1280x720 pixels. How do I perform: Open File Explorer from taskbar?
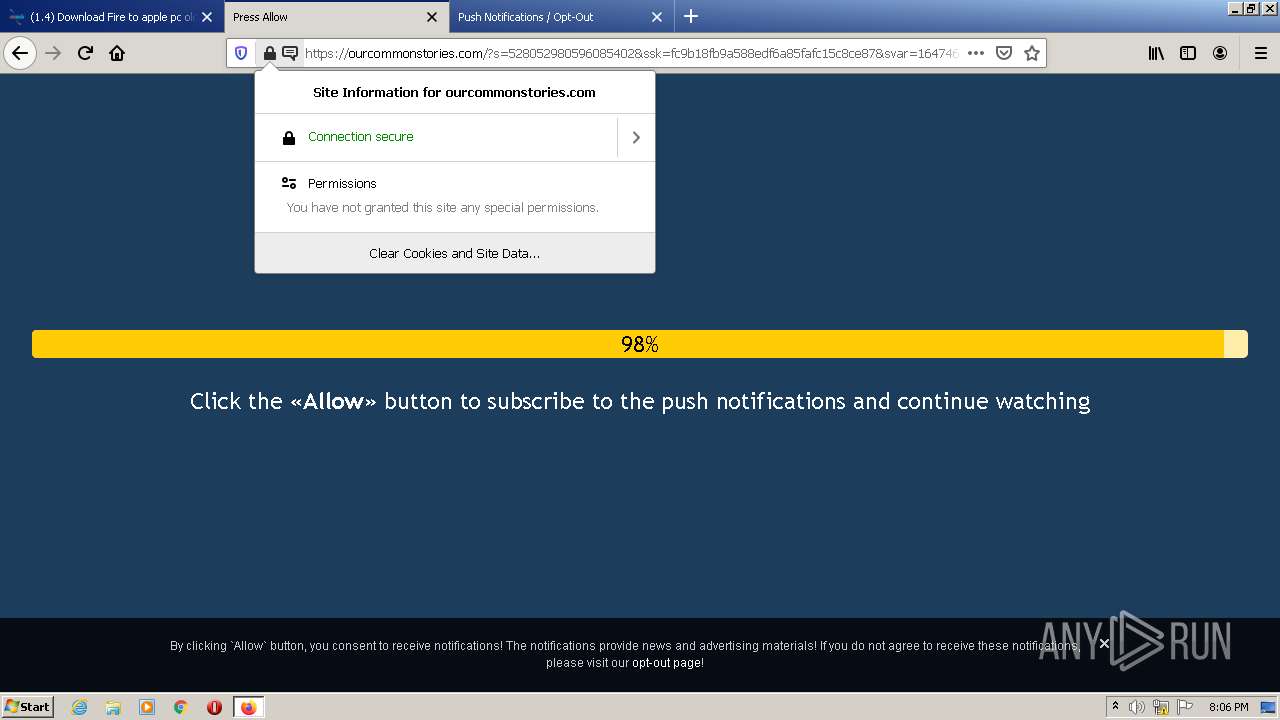click(113, 707)
